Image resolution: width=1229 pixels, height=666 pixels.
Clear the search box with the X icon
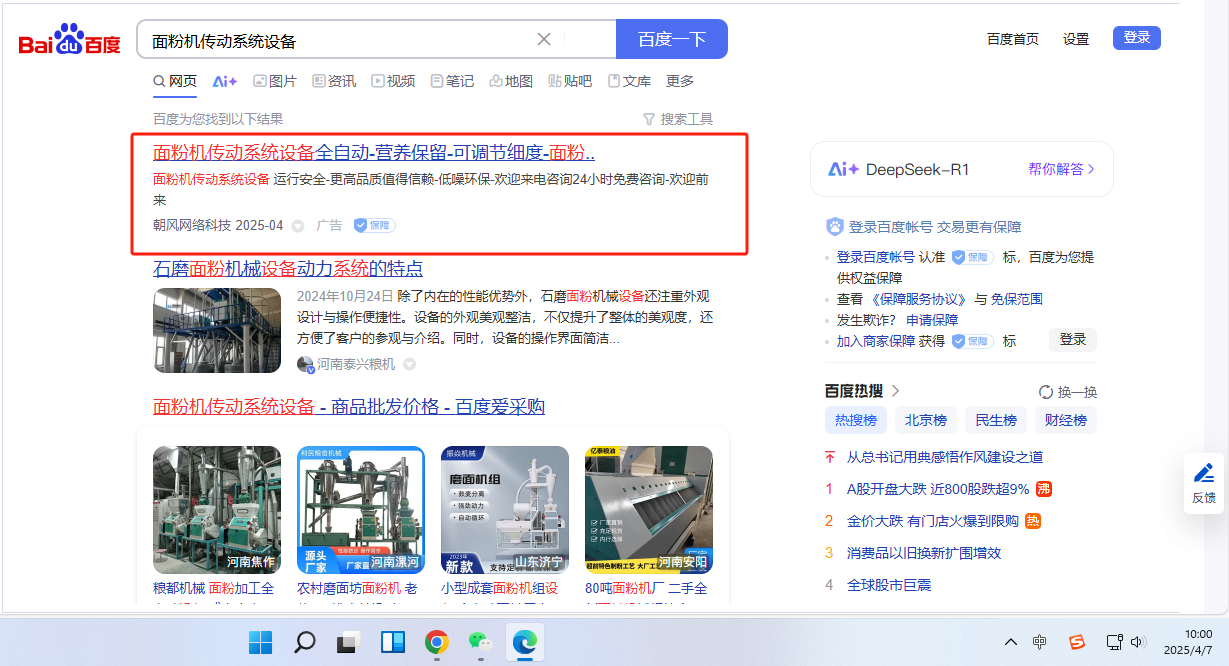[x=544, y=40]
